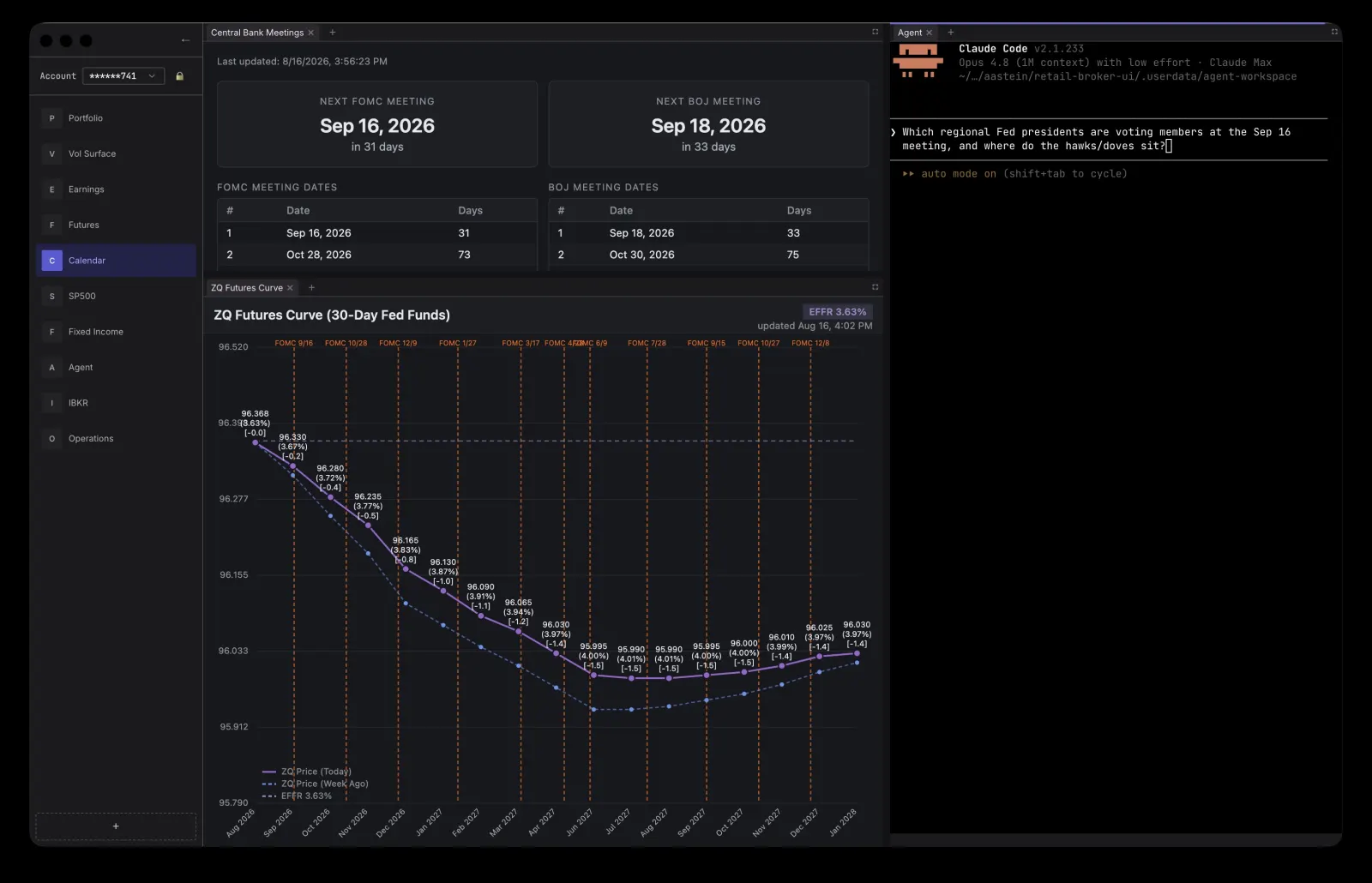Close the ZQ Futures Curve tab
1372x883 pixels.
290,288
